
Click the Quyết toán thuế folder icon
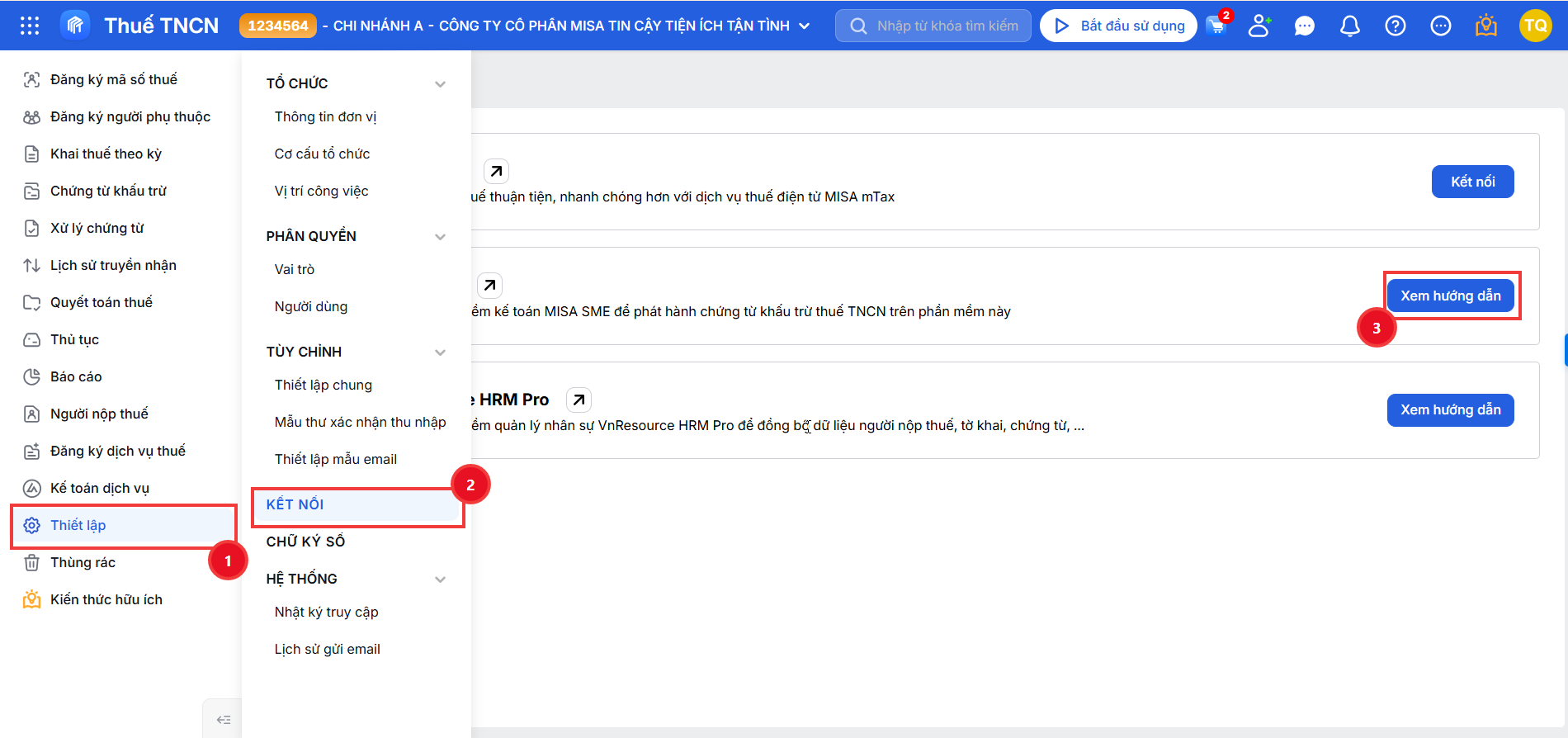click(x=31, y=302)
